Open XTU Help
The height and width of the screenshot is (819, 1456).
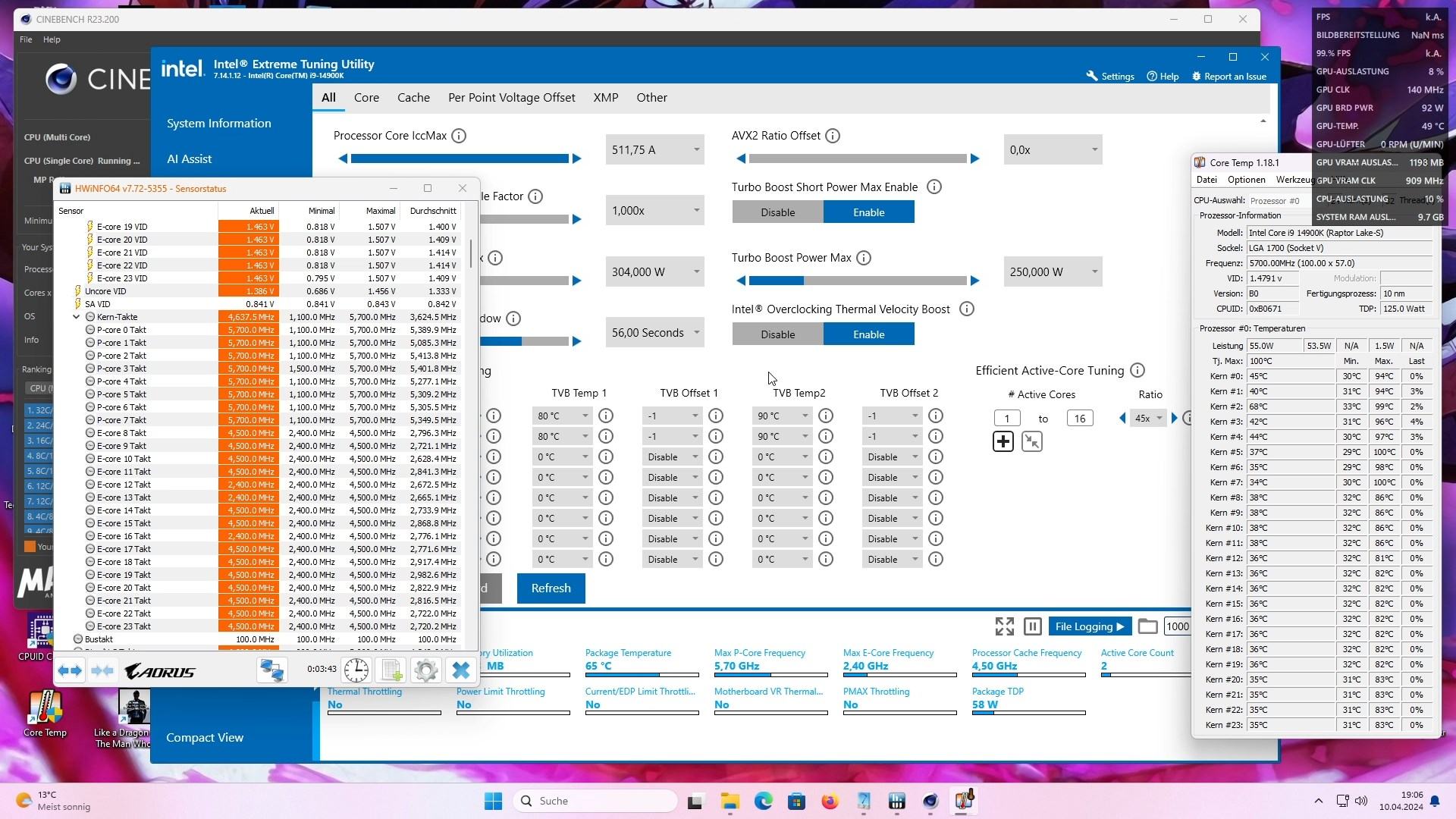(1163, 77)
